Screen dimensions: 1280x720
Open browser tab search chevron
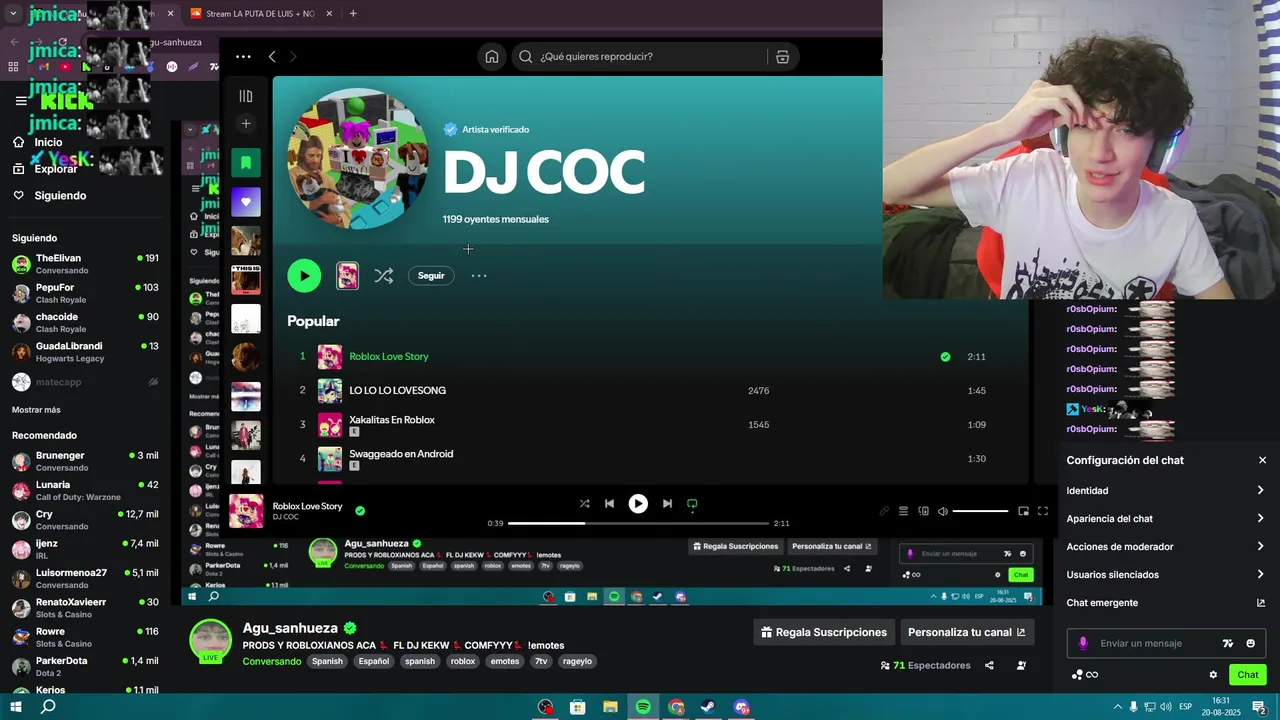(x=13, y=14)
